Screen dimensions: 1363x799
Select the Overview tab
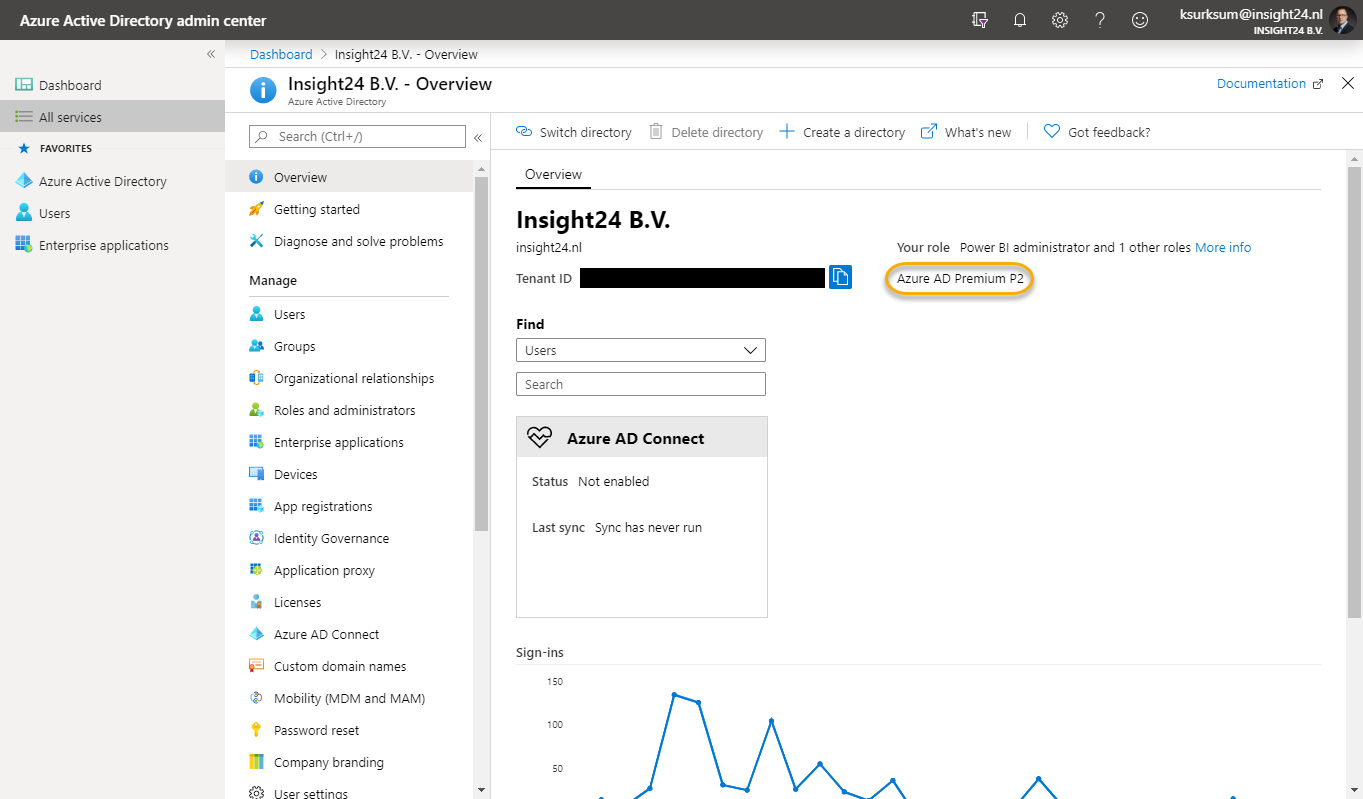[x=553, y=174]
